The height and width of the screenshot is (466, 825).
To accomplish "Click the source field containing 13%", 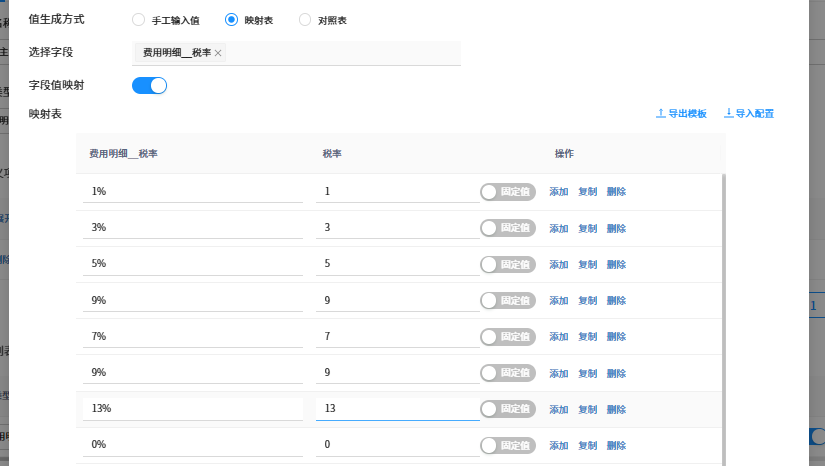I will tap(193, 409).
